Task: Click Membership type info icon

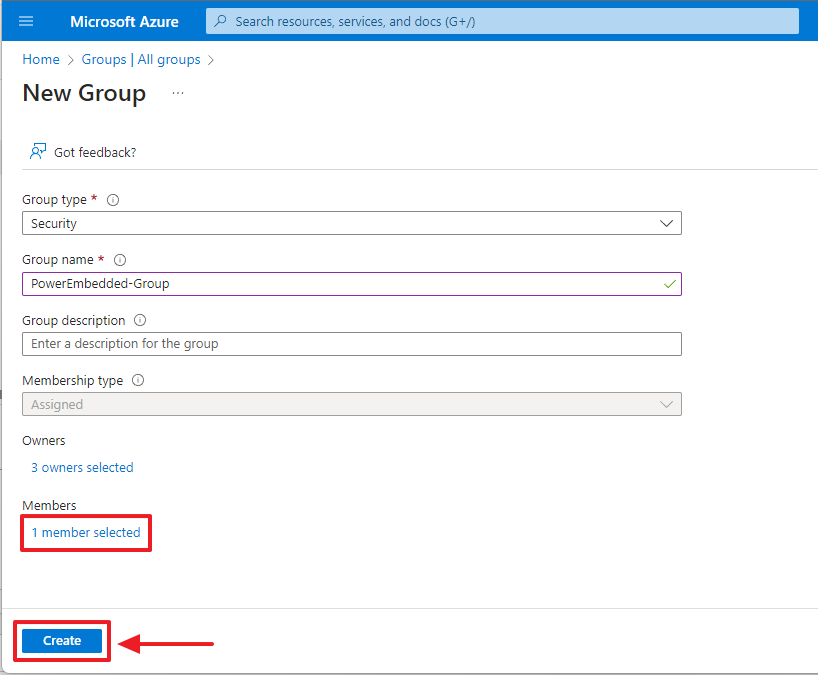Action: pos(138,381)
